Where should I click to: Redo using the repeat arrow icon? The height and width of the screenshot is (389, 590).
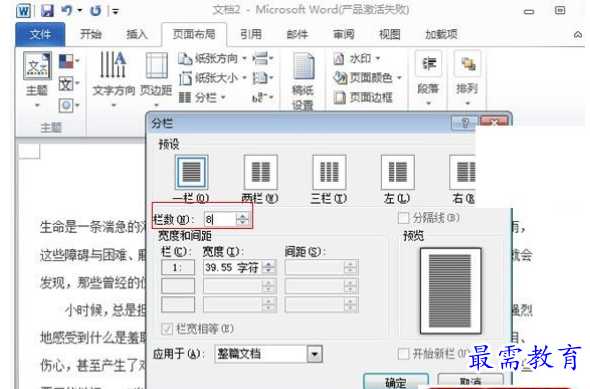point(96,11)
